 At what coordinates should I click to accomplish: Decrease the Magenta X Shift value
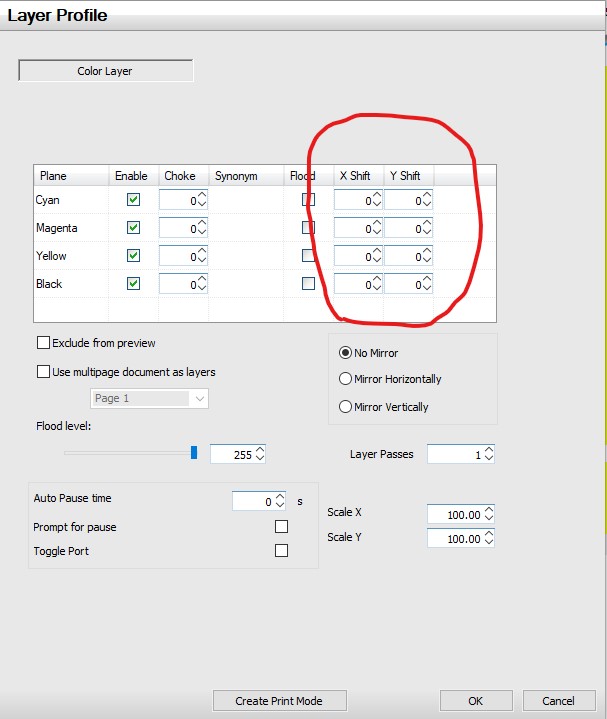click(x=377, y=232)
